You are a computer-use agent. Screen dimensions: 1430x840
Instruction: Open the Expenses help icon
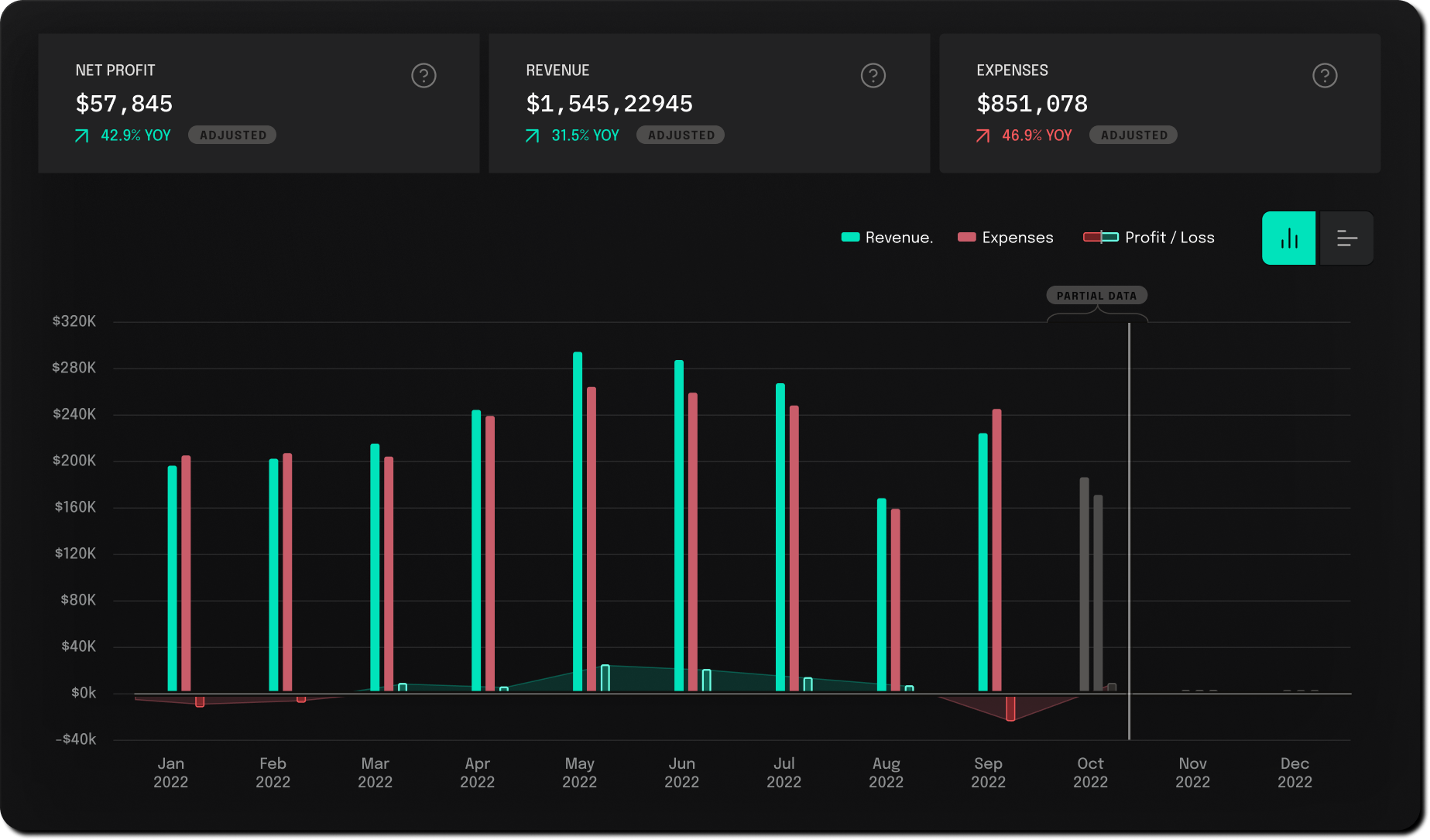coord(1324,76)
